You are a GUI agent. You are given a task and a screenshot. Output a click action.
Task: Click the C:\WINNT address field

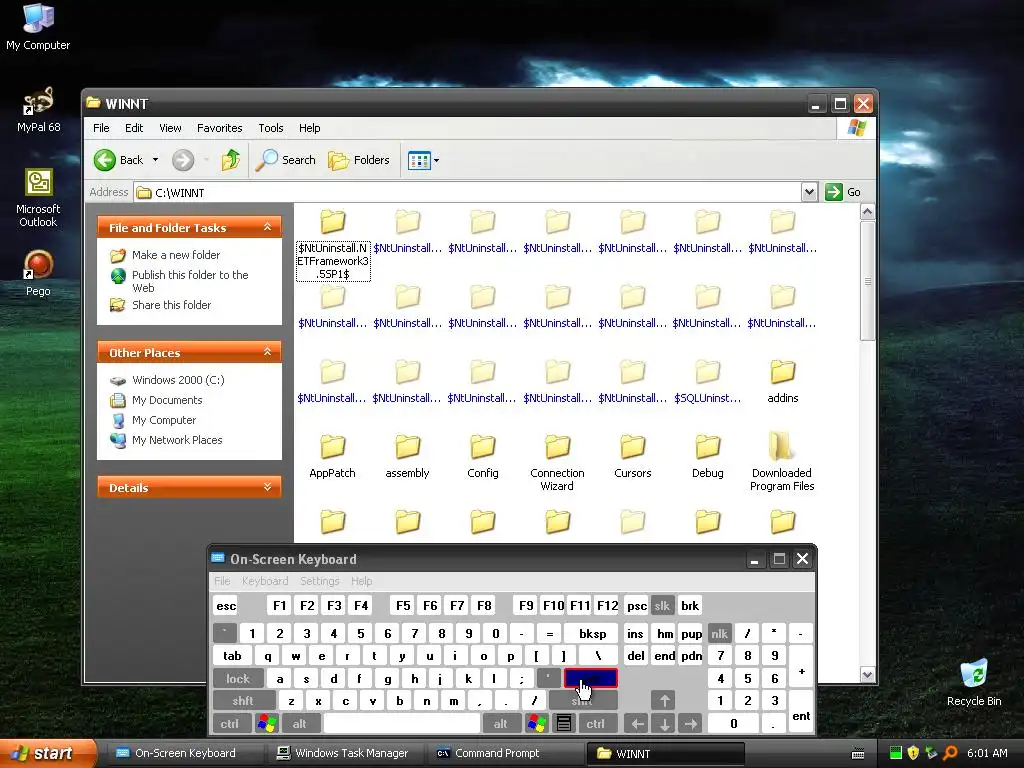(x=468, y=192)
